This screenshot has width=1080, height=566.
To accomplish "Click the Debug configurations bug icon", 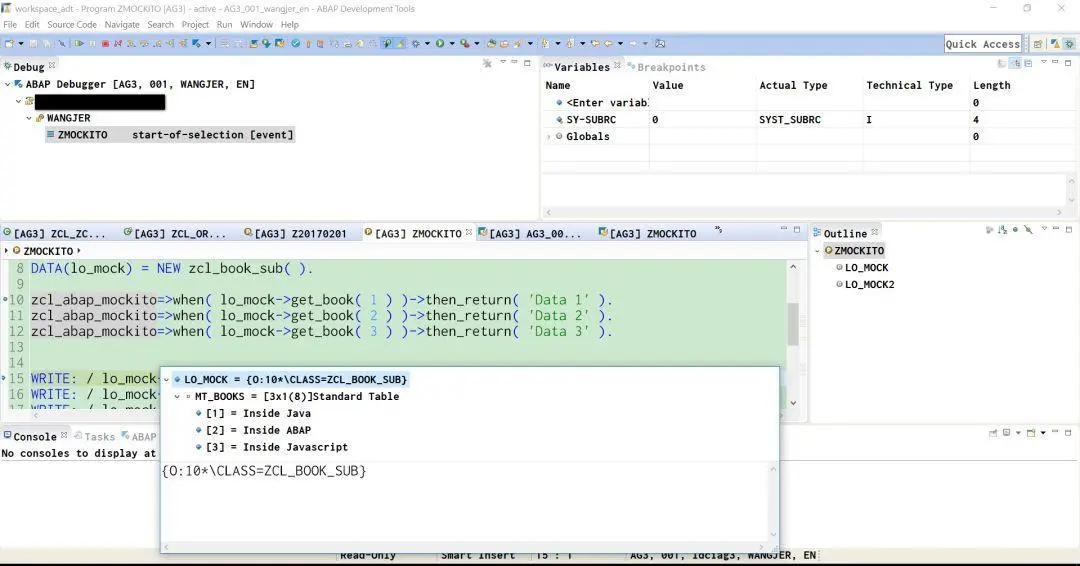I will pos(415,43).
